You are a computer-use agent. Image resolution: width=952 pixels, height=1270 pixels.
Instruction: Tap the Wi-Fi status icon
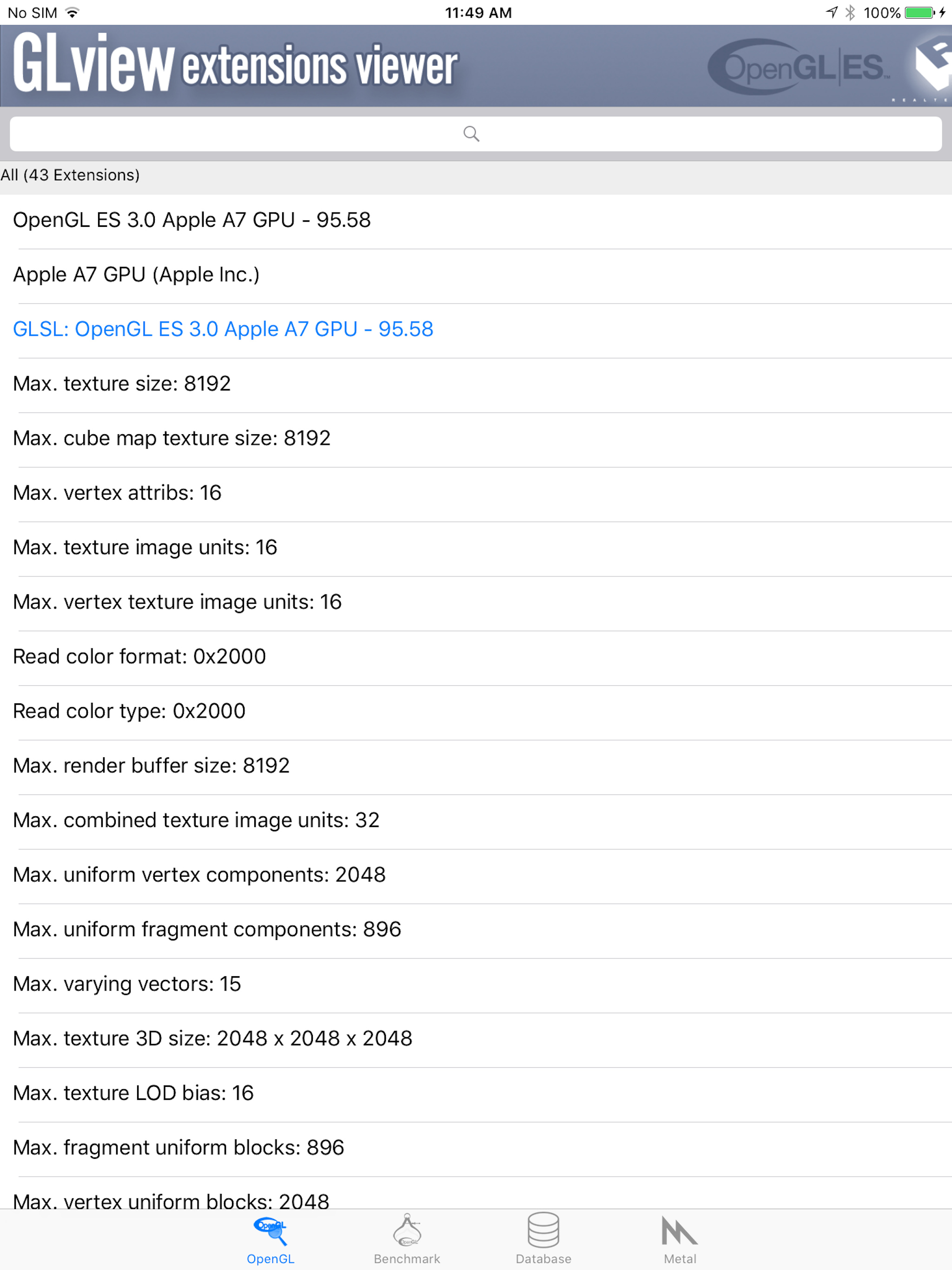72,13
